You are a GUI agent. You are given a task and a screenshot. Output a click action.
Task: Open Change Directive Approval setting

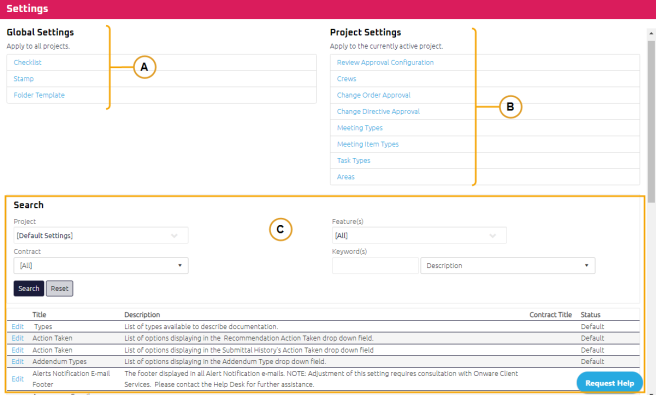pos(378,111)
